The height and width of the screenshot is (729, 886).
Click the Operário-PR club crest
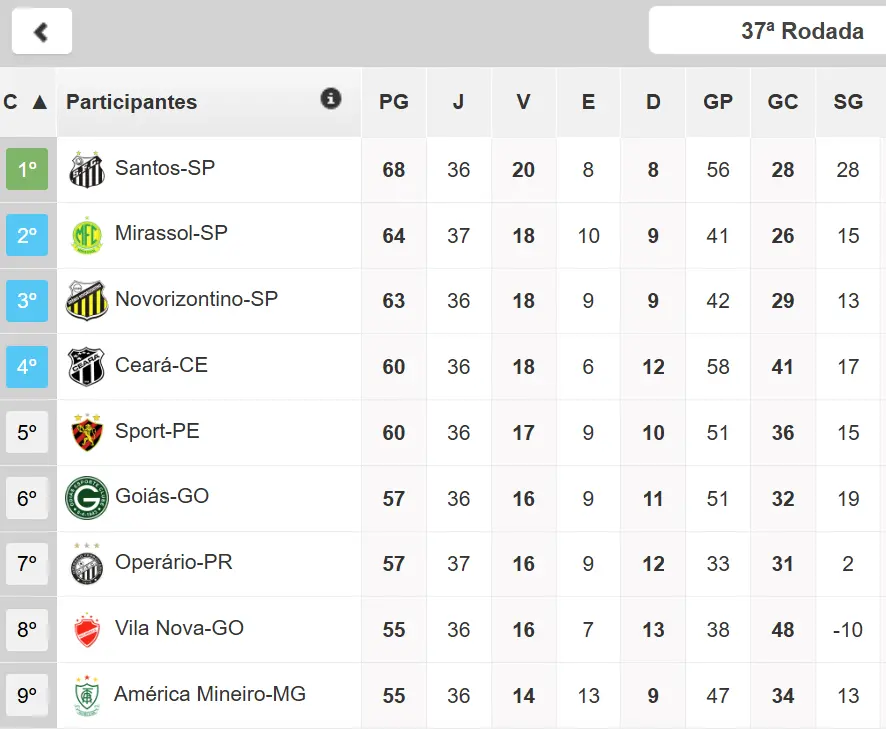(x=87, y=564)
